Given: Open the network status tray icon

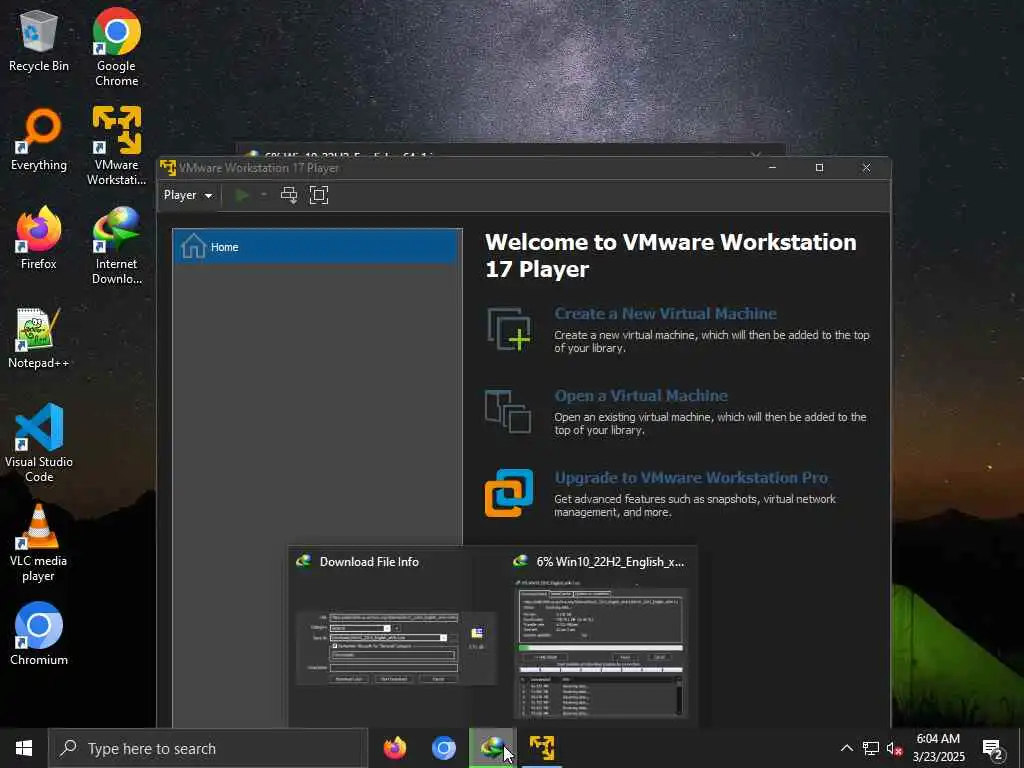Looking at the screenshot, I should tap(871, 748).
